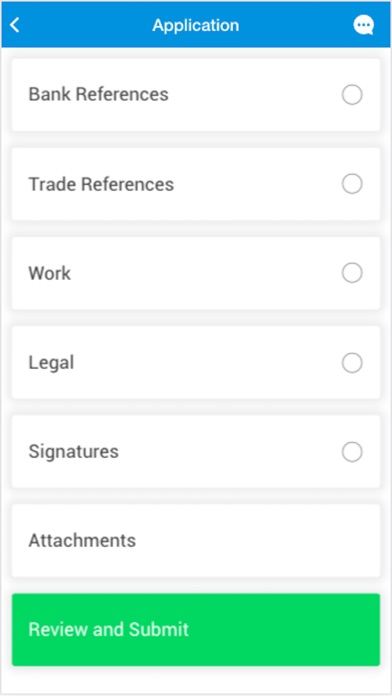
Task: Expand the Legal section card
Action: click(196, 363)
